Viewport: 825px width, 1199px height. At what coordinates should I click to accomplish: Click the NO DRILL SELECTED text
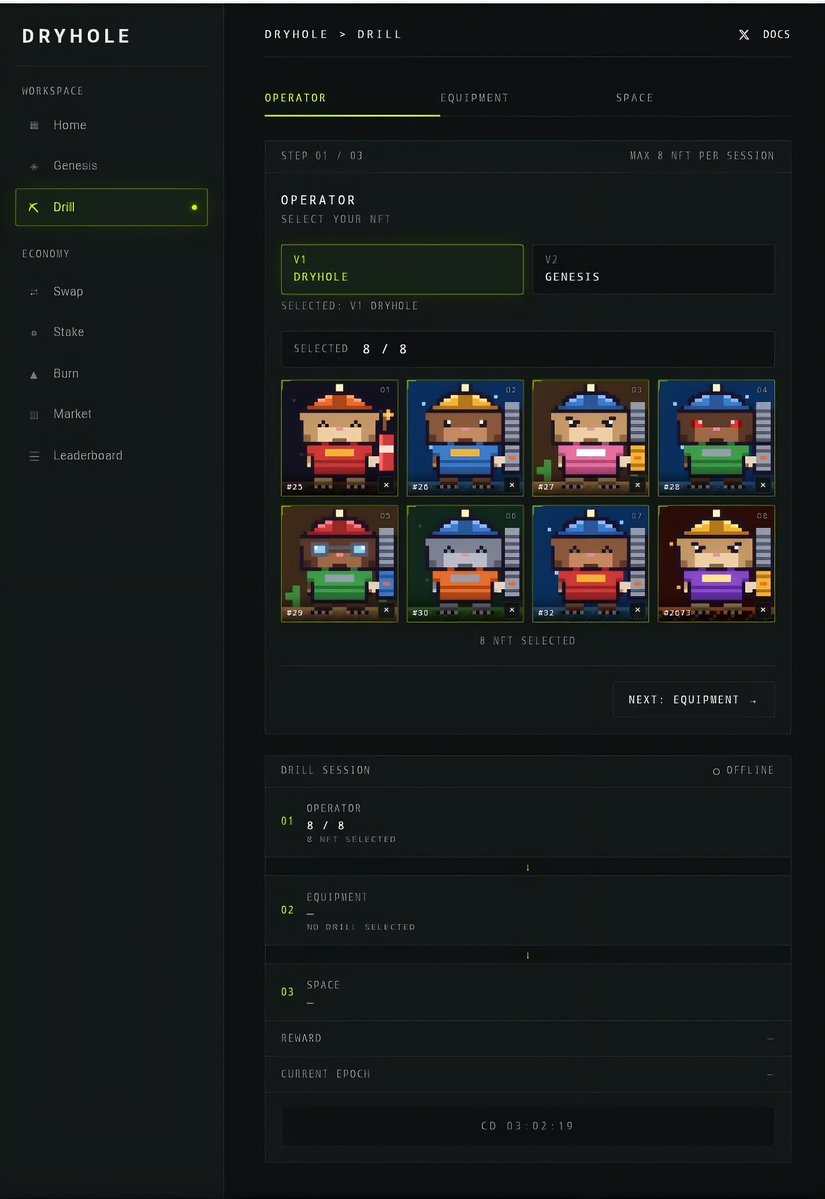click(x=361, y=927)
